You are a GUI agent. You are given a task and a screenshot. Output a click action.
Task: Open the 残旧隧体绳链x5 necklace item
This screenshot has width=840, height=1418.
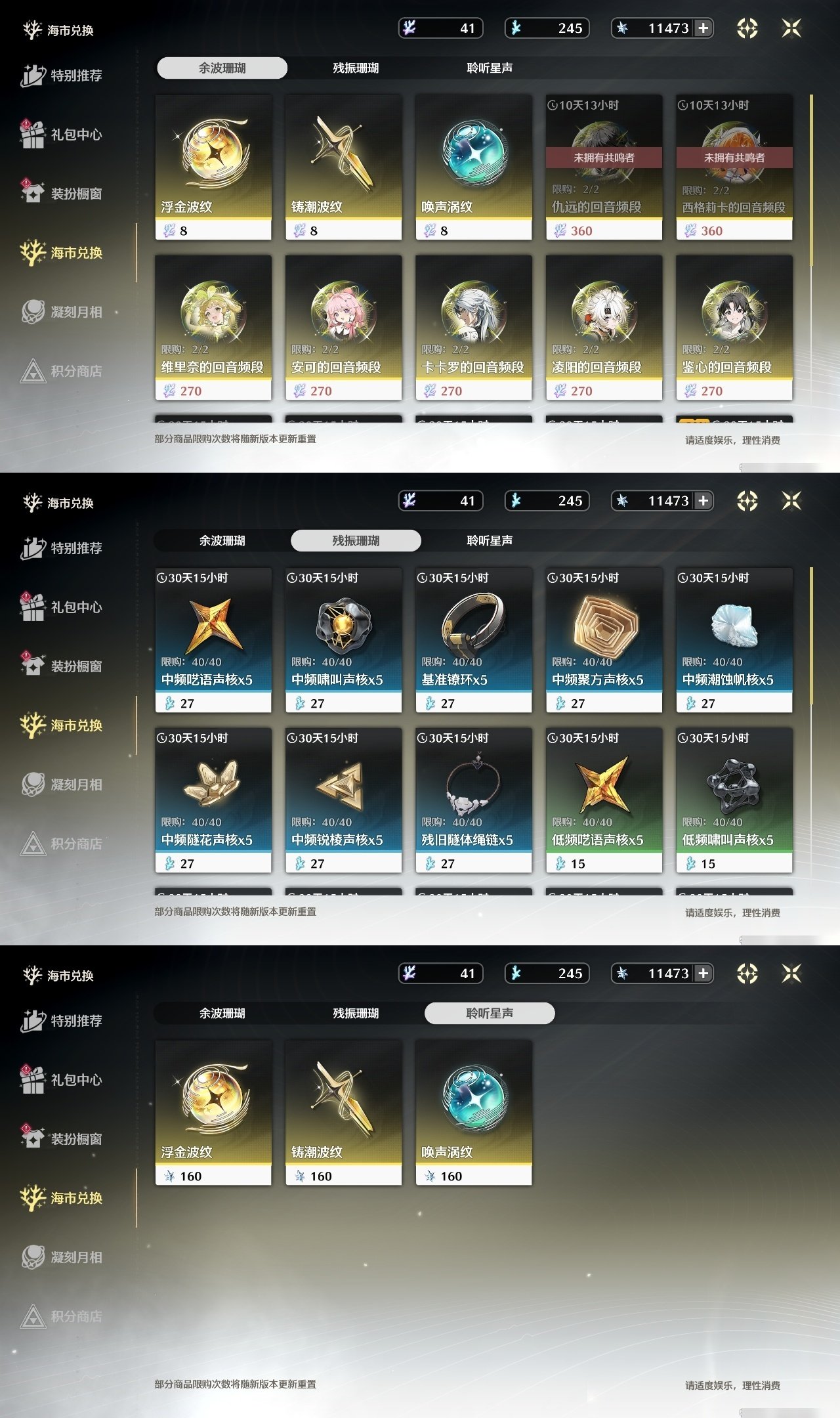pos(473,800)
